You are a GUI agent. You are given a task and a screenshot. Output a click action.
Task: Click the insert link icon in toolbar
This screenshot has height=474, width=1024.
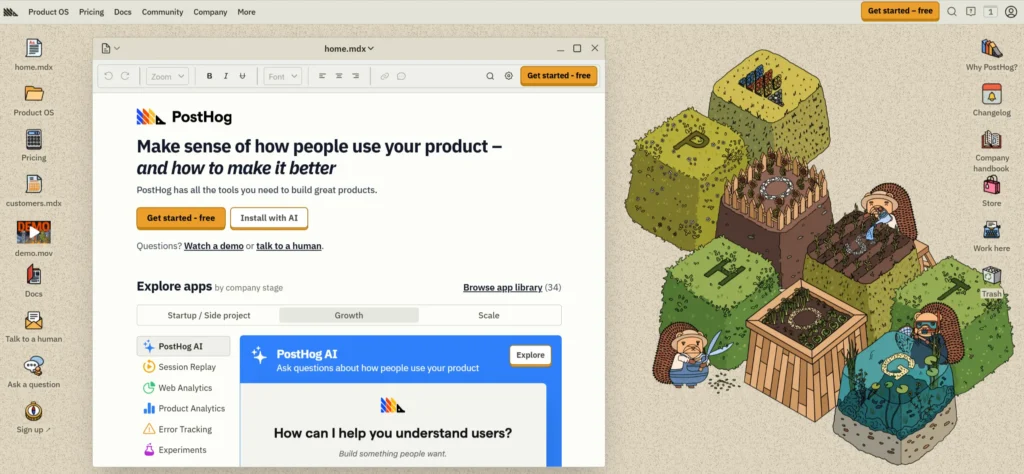pyautogui.click(x=385, y=76)
